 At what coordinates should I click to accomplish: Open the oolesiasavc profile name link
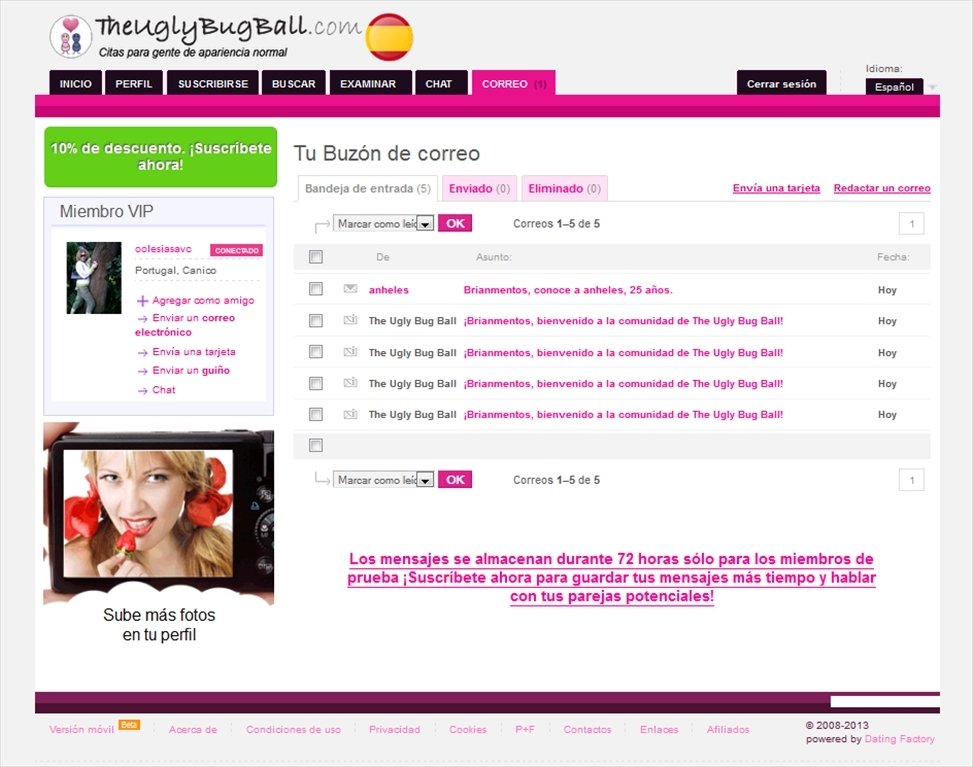[163, 249]
